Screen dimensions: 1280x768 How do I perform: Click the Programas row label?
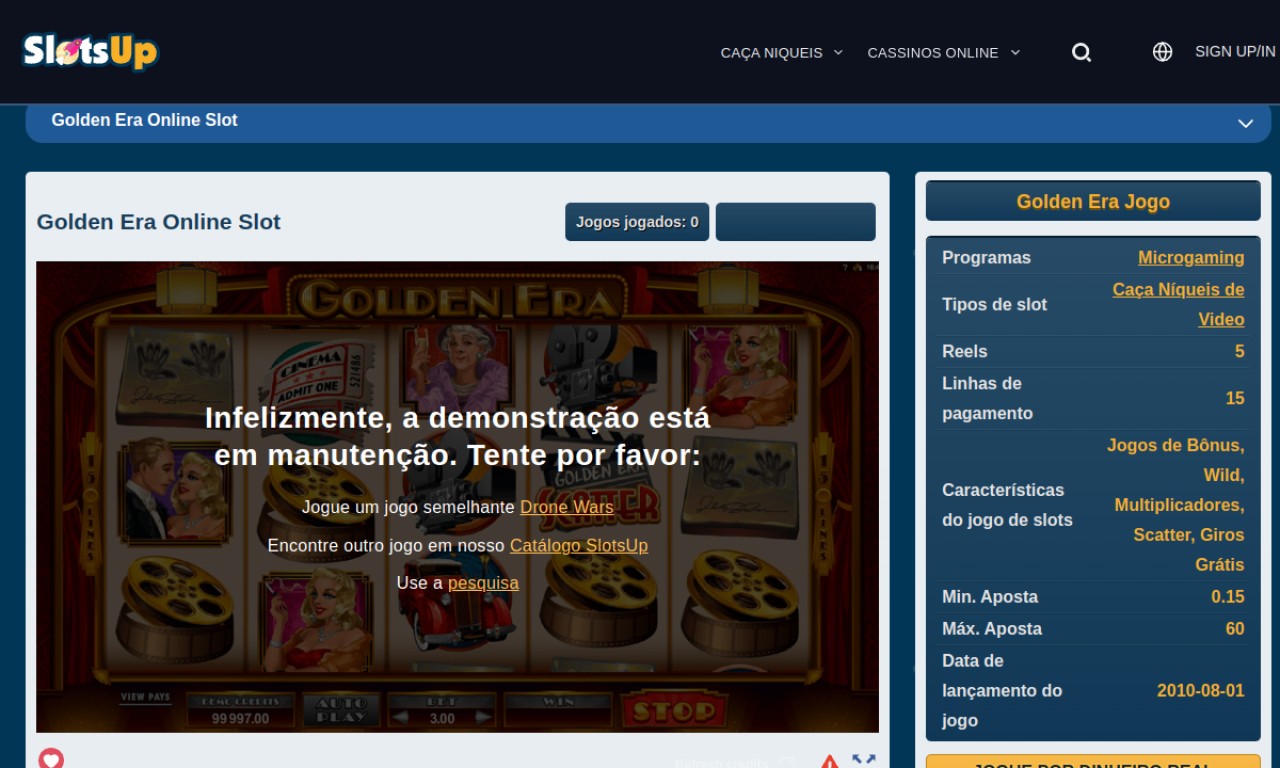click(986, 258)
